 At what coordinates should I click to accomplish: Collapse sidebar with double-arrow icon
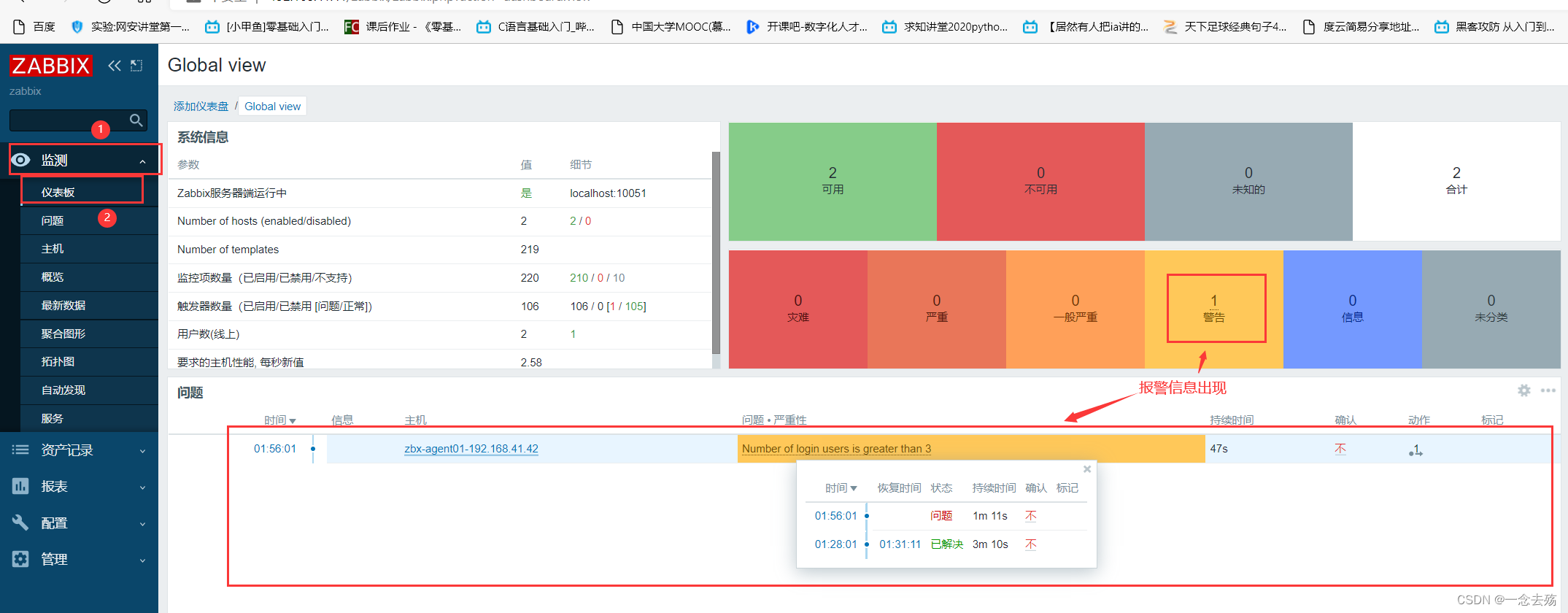pyautogui.click(x=114, y=66)
